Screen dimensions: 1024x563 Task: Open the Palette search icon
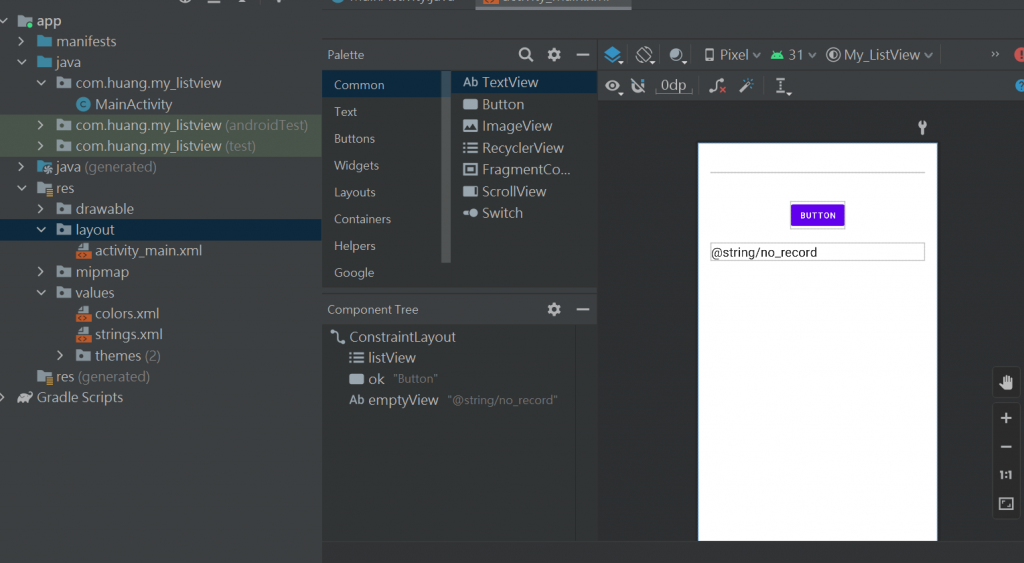pos(526,55)
